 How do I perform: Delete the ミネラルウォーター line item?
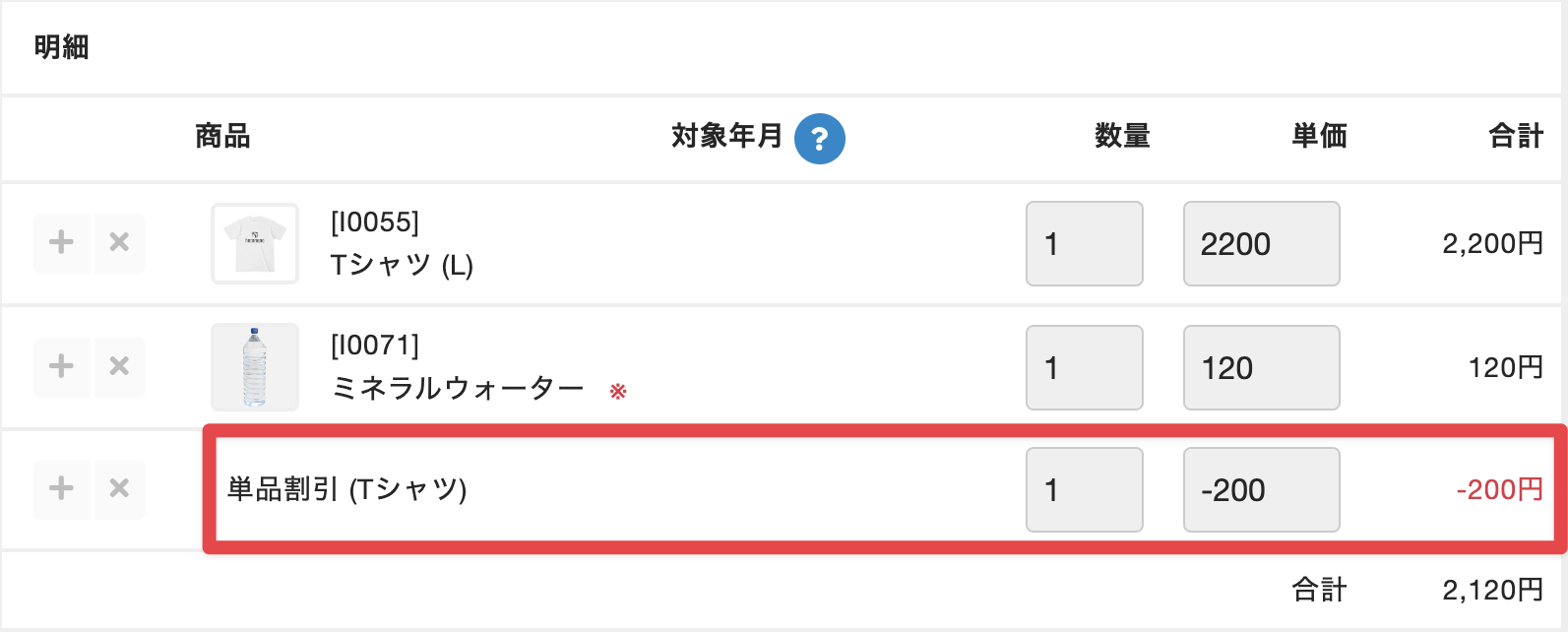119,366
